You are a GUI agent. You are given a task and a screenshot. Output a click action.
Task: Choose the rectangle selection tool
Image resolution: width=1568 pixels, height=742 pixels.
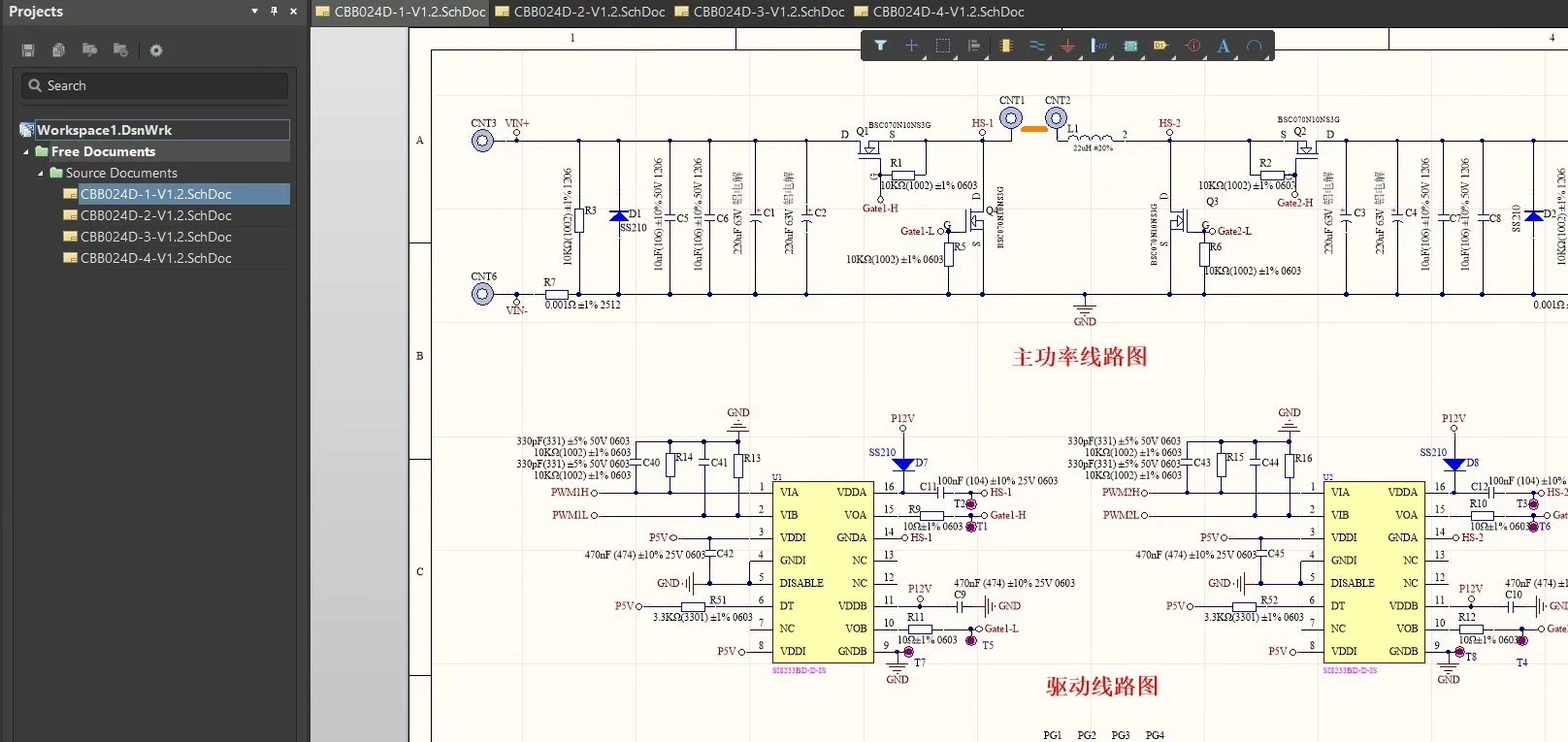(942, 46)
